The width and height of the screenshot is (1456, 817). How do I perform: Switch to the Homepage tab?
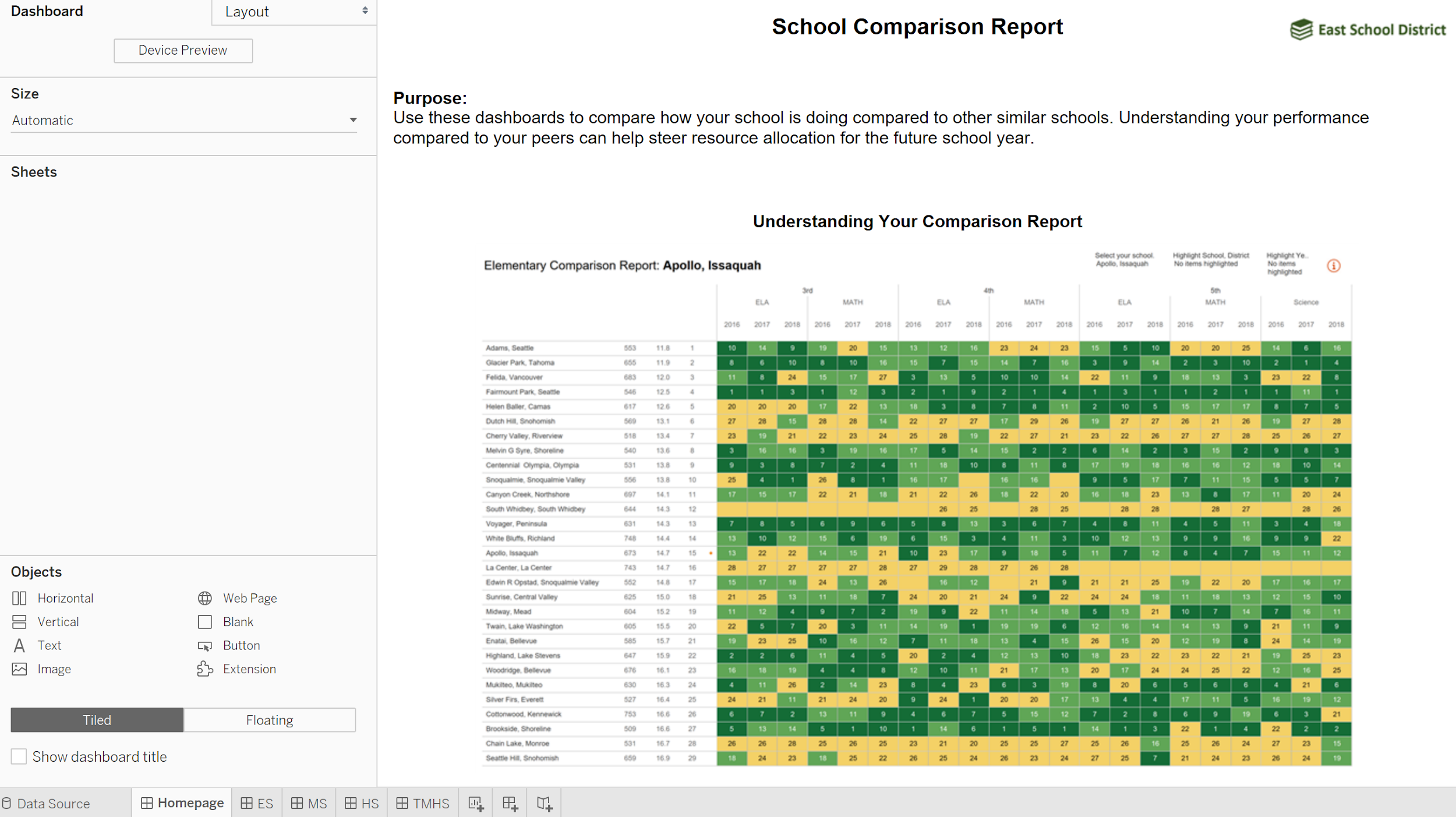click(182, 803)
